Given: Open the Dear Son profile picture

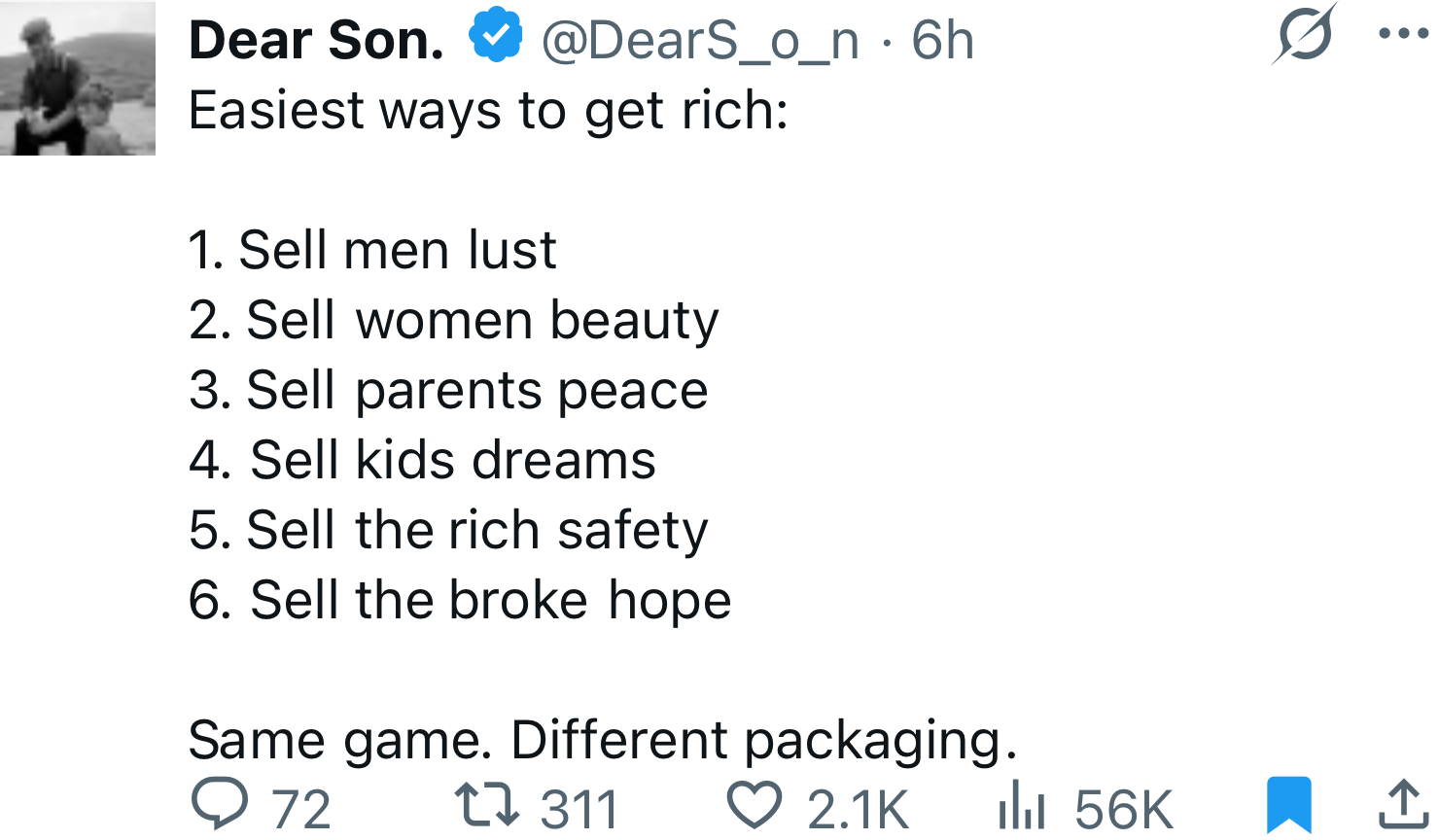Looking at the screenshot, I should pyautogui.click(x=78, y=79).
